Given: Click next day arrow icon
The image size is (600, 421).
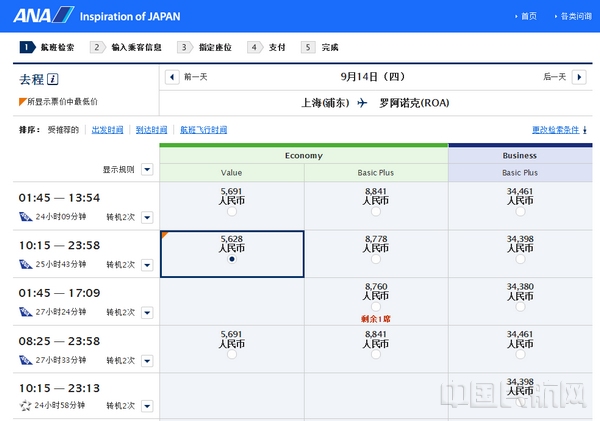Looking at the screenshot, I should tap(577, 77).
